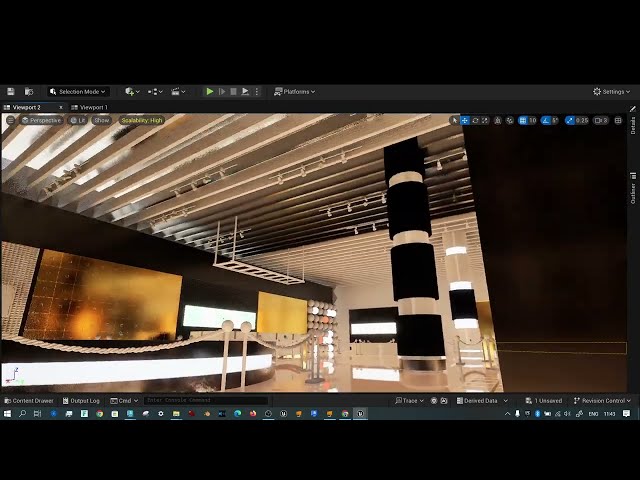Click the Scalability: High indicator
Screen dimensions: 640x480
coord(142,120)
